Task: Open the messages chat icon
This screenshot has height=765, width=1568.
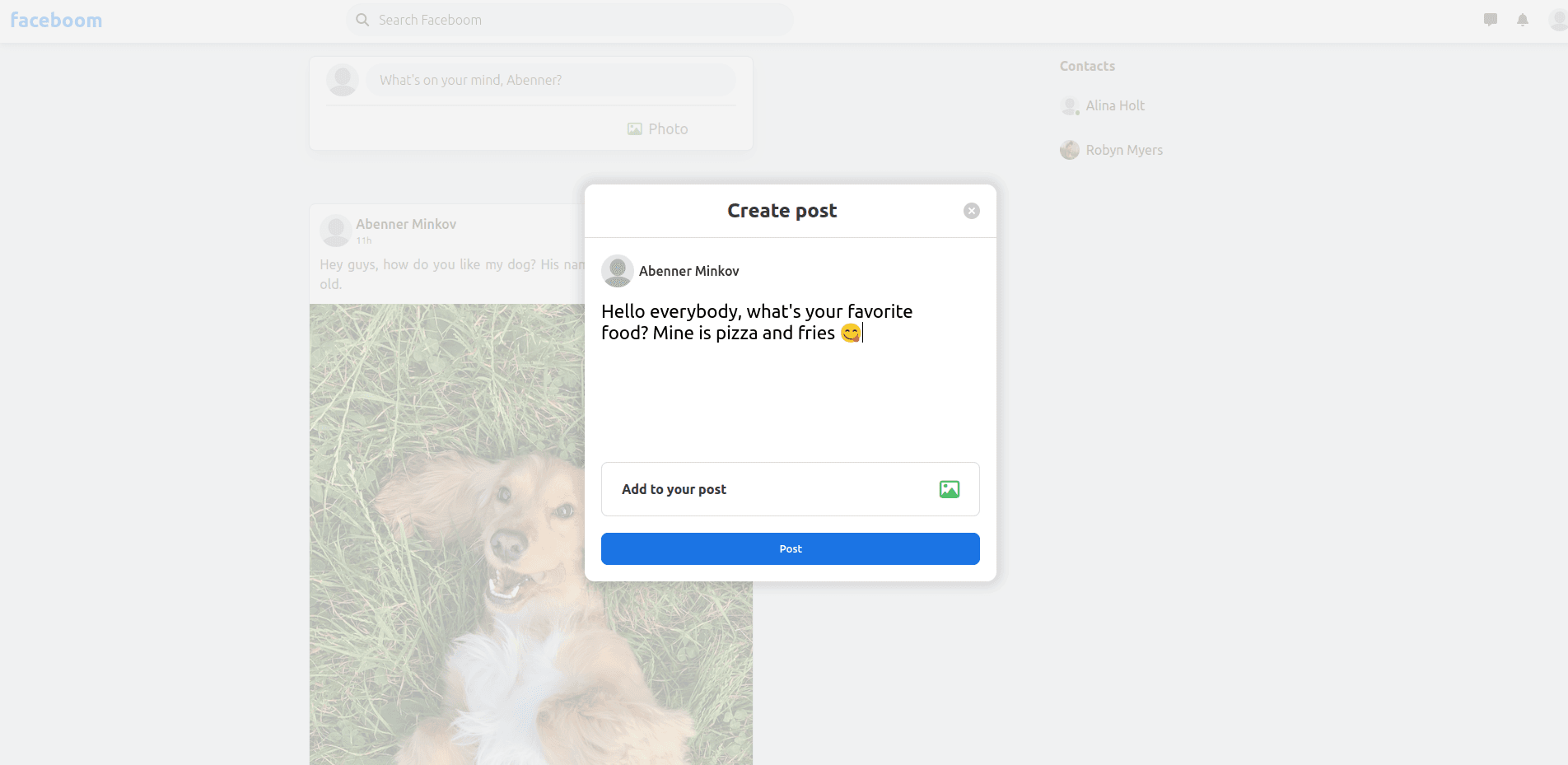Action: [1491, 20]
